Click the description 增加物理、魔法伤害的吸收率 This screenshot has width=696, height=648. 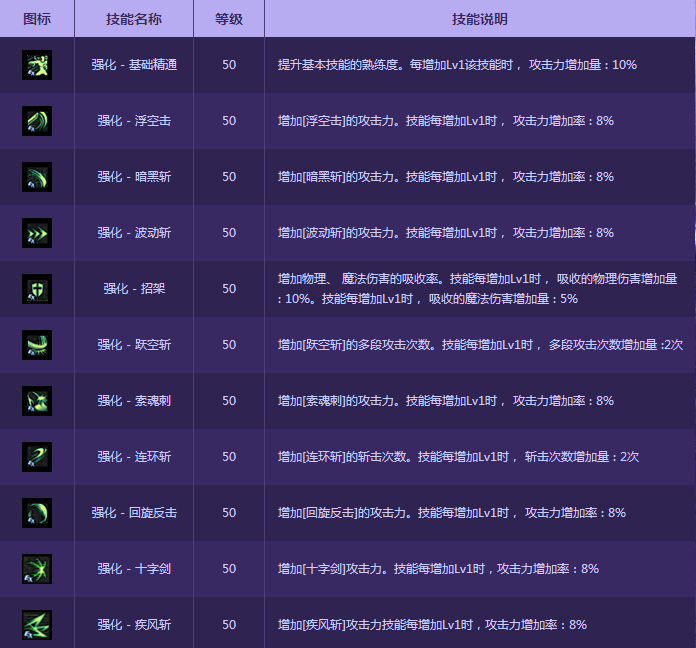[x=478, y=288]
